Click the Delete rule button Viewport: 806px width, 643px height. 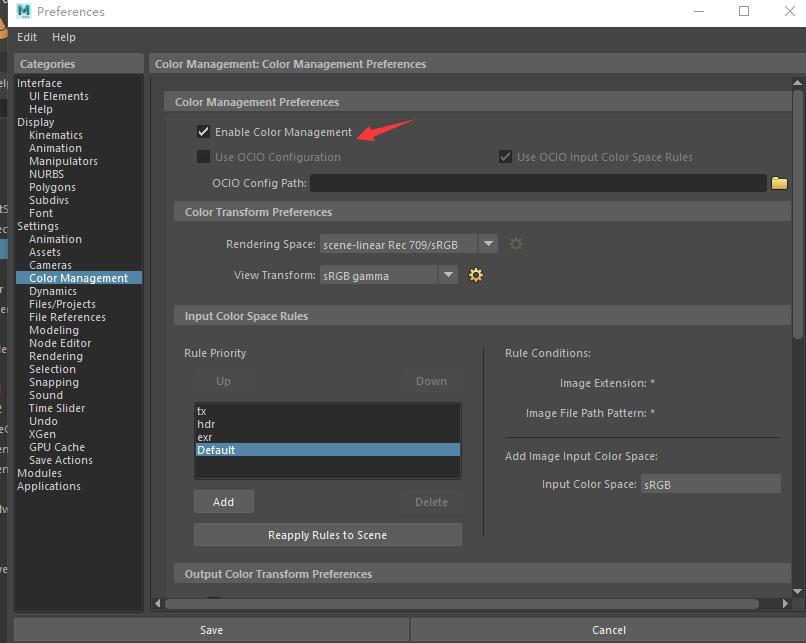(431, 502)
